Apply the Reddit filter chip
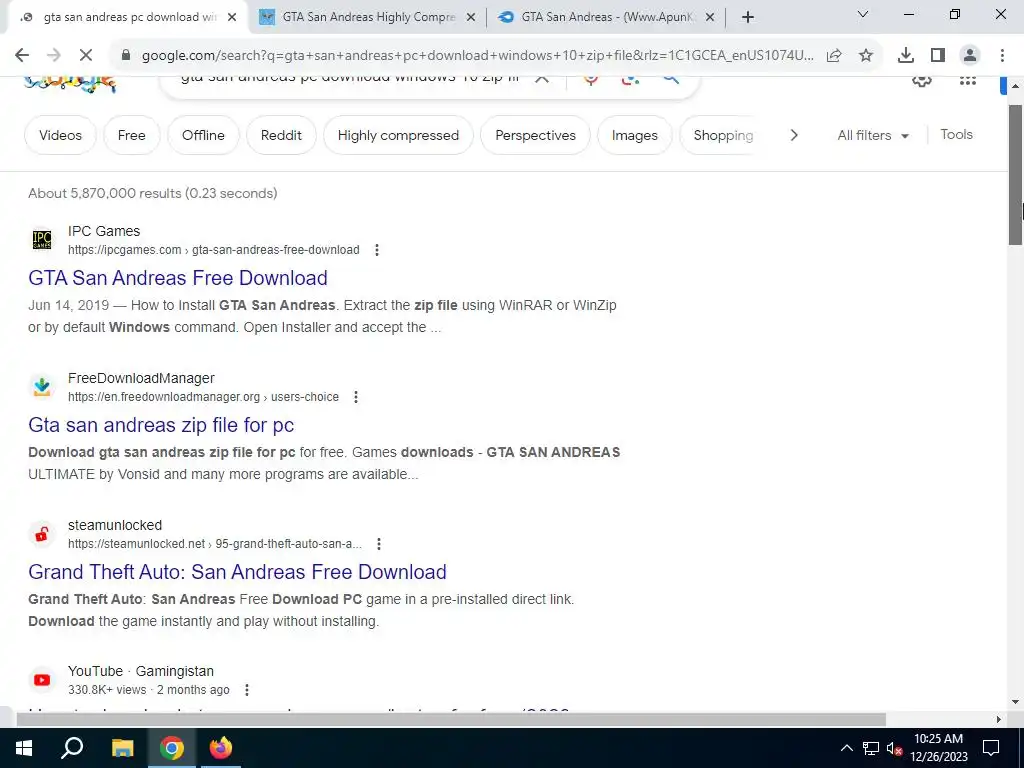This screenshot has width=1024, height=768. [281, 135]
